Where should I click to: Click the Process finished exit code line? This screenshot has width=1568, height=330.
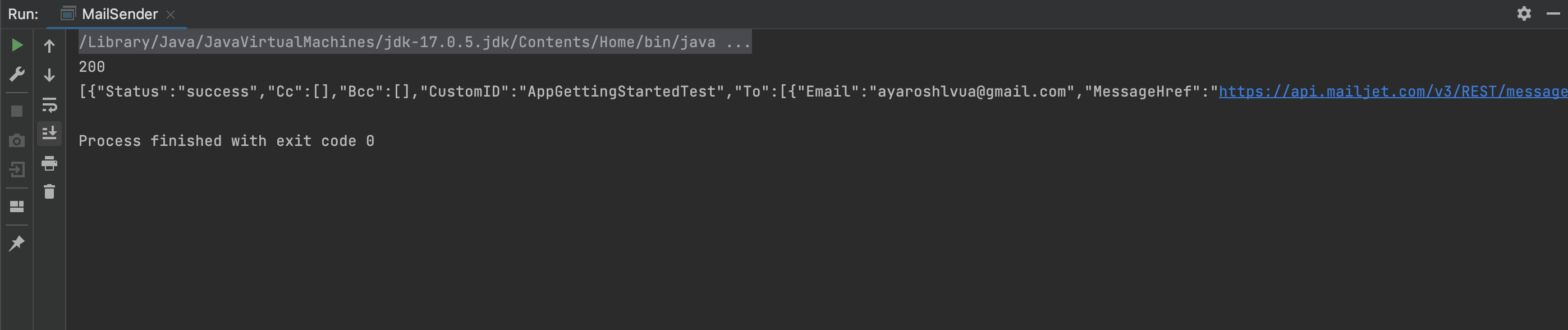(x=227, y=141)
